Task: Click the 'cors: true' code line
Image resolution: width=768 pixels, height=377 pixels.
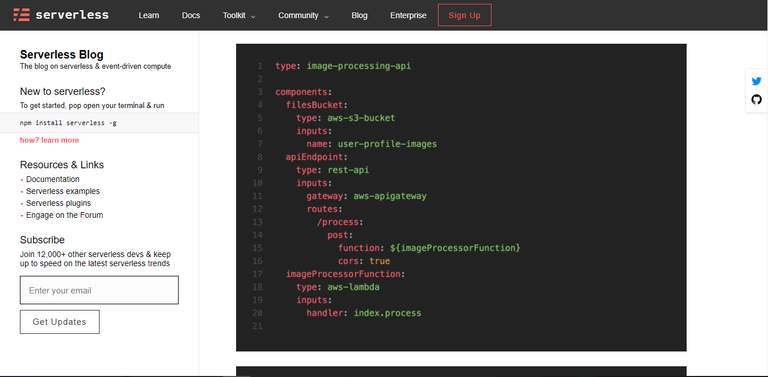Action: point(364,261)
